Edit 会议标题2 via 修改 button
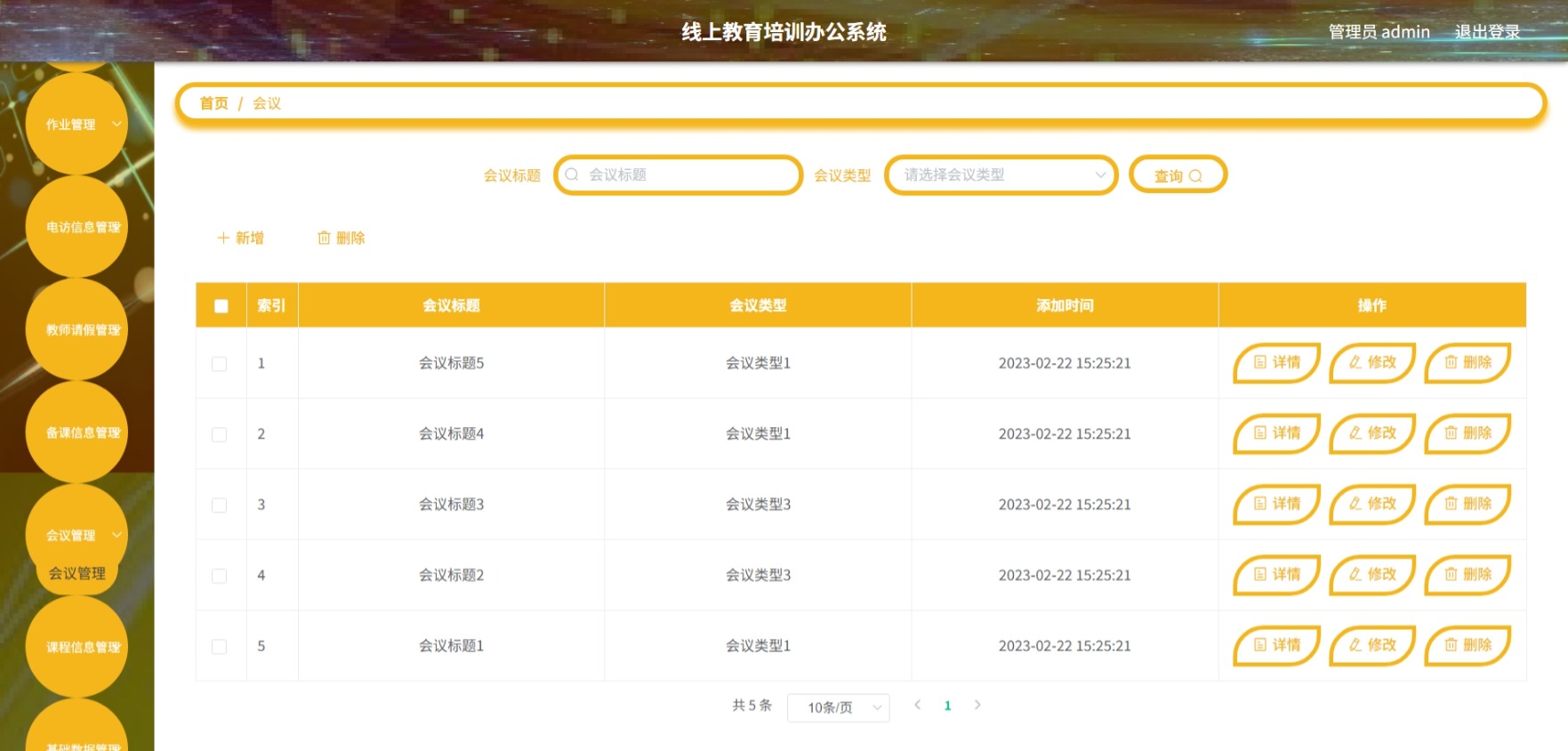1568x751 pixels. tap(1372, 575)
